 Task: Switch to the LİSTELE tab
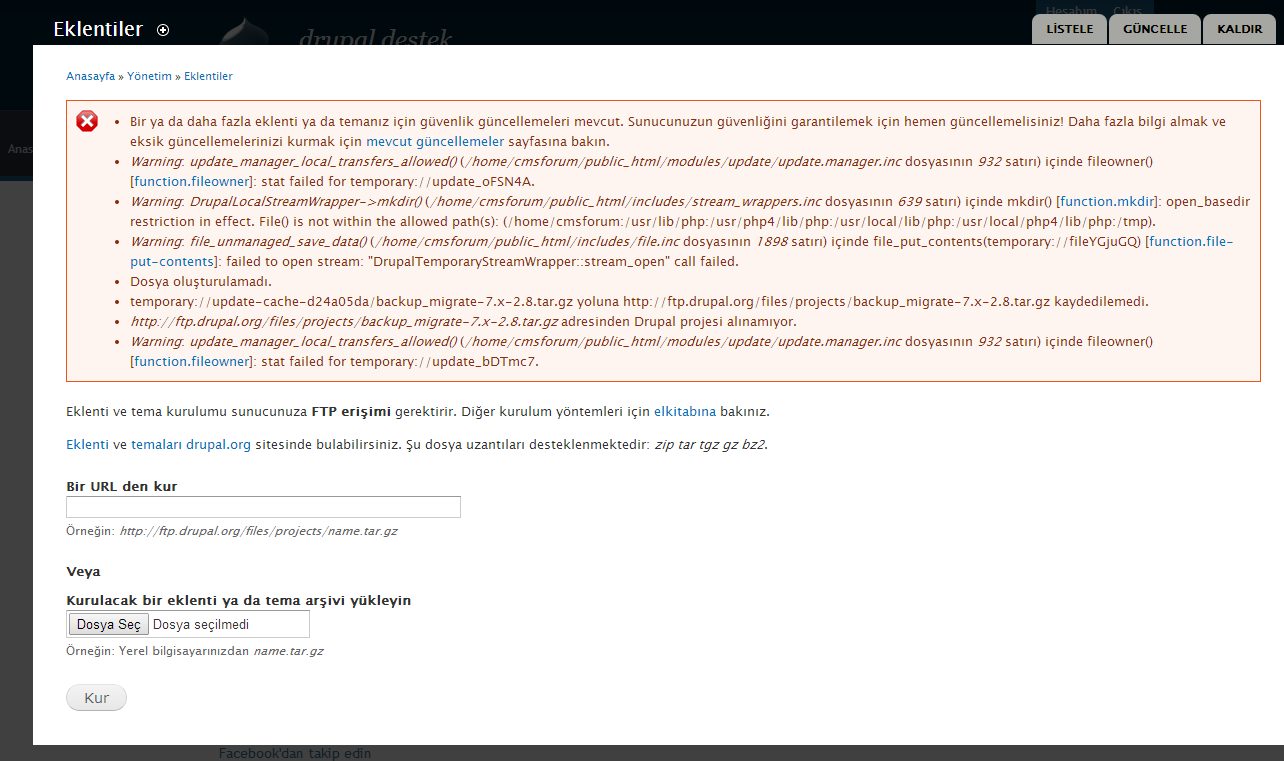(x=1069, y=29)
